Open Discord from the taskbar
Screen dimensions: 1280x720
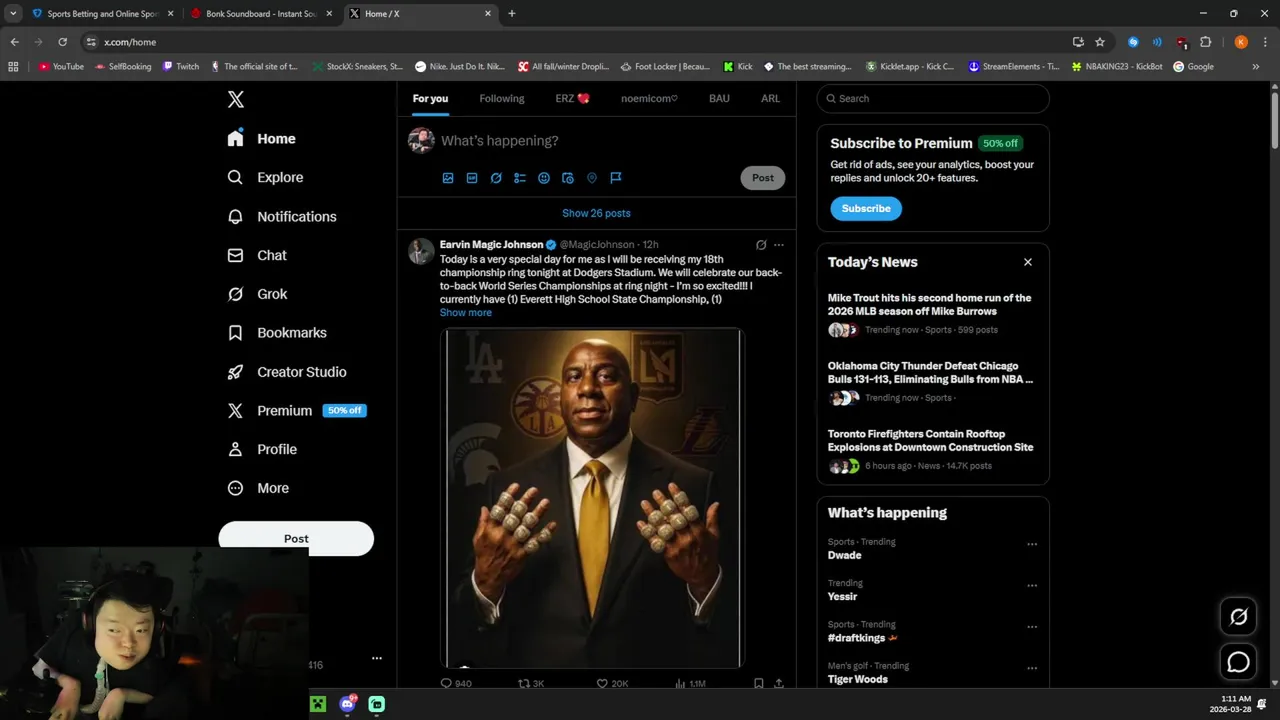[347, 704]
